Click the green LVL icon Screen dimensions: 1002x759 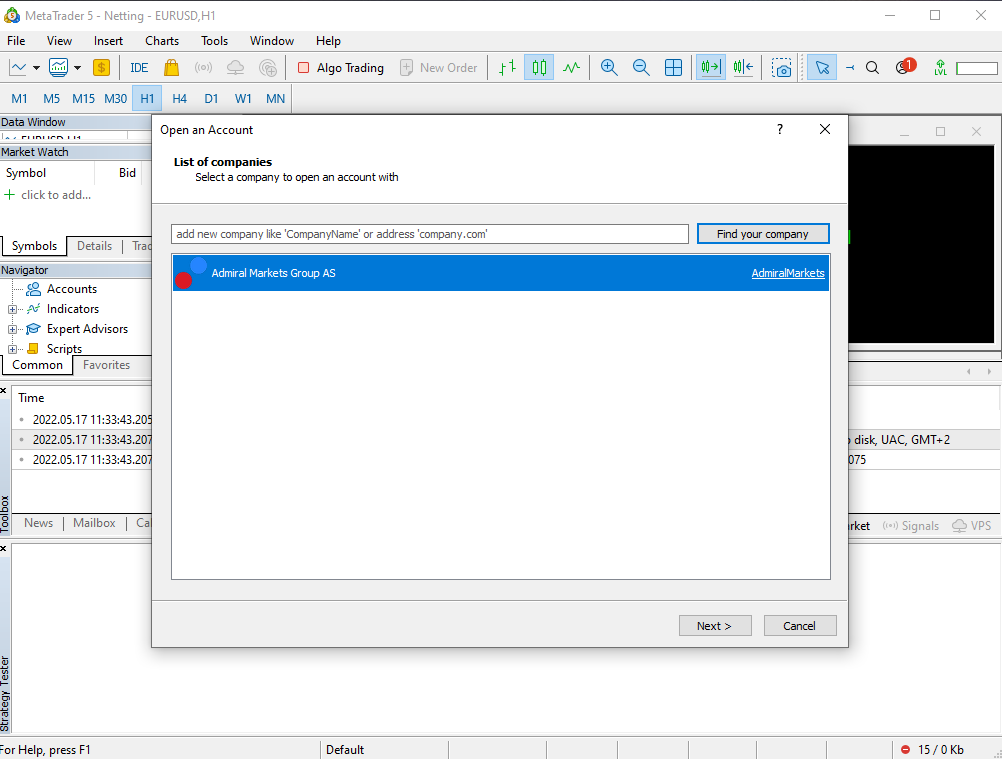pyautogui.click(x=940, y=67)
